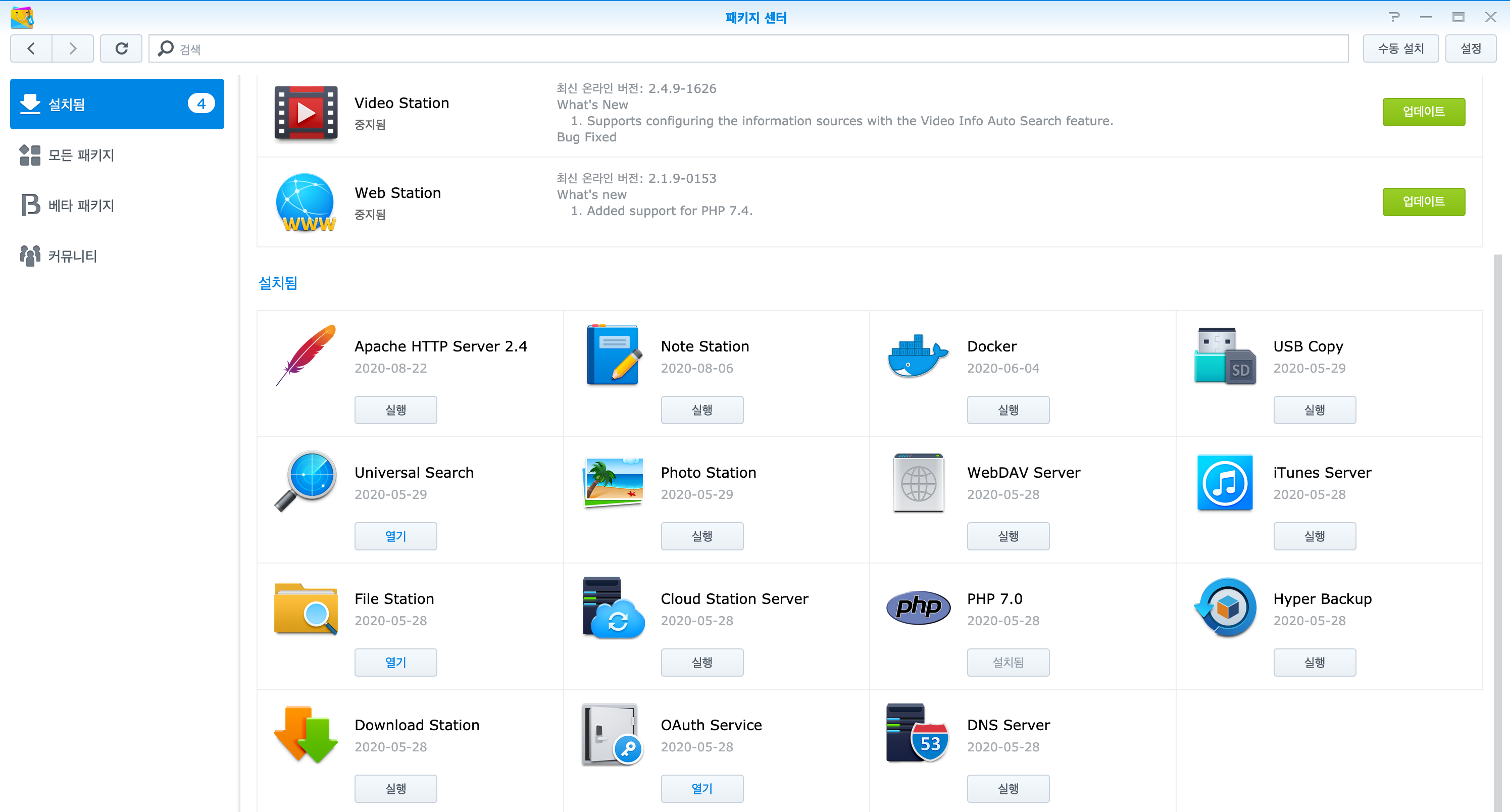Click the iTunes Server music icon

point(1225,482)
